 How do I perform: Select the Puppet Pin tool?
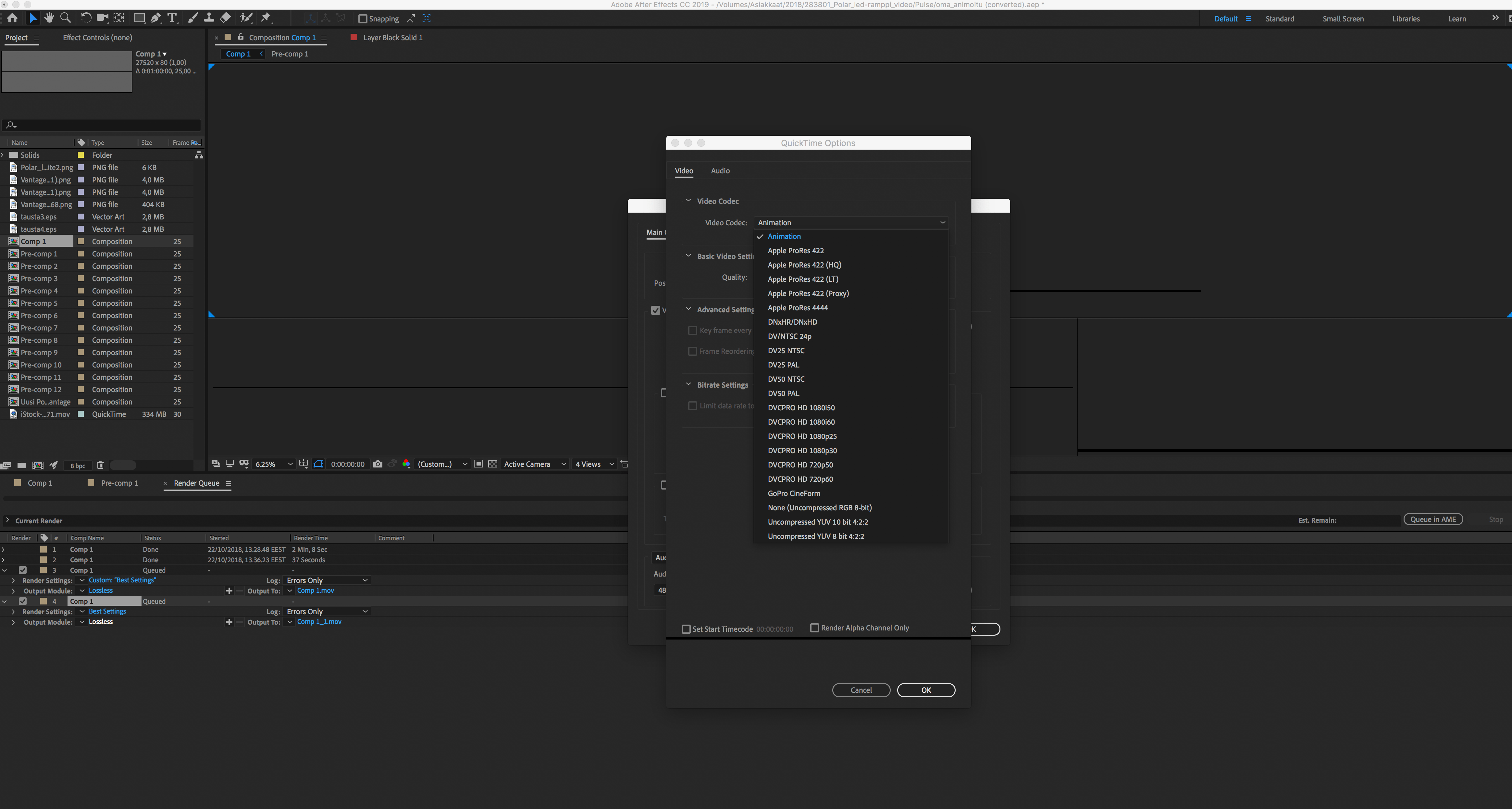click(x=266, y=18)
